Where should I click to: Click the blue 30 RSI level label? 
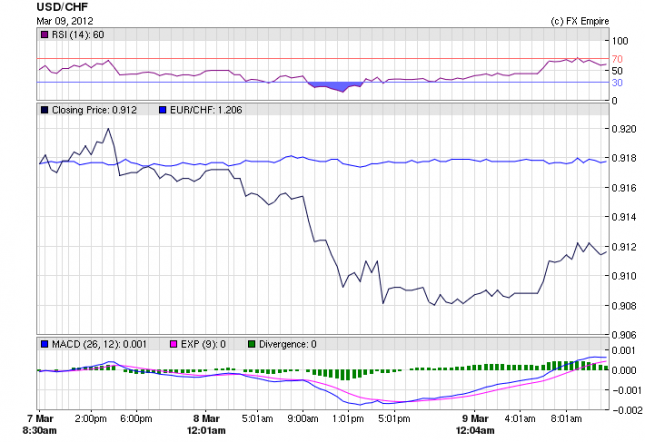tap(617, 83)
